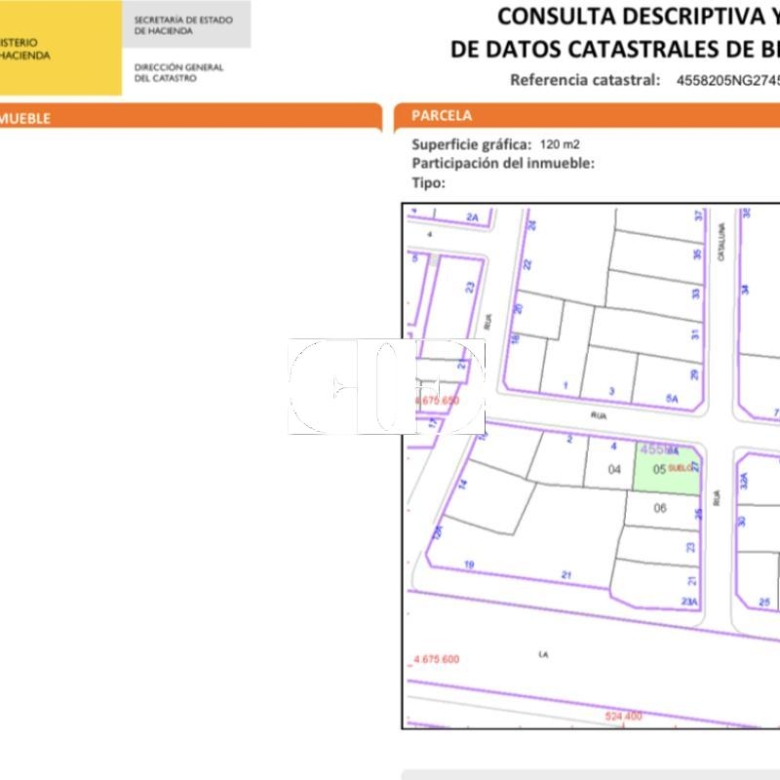The width and height of the screenshot is (780, 780).
Task: Select the '120 m2' surface value
Action: point(560,145)
